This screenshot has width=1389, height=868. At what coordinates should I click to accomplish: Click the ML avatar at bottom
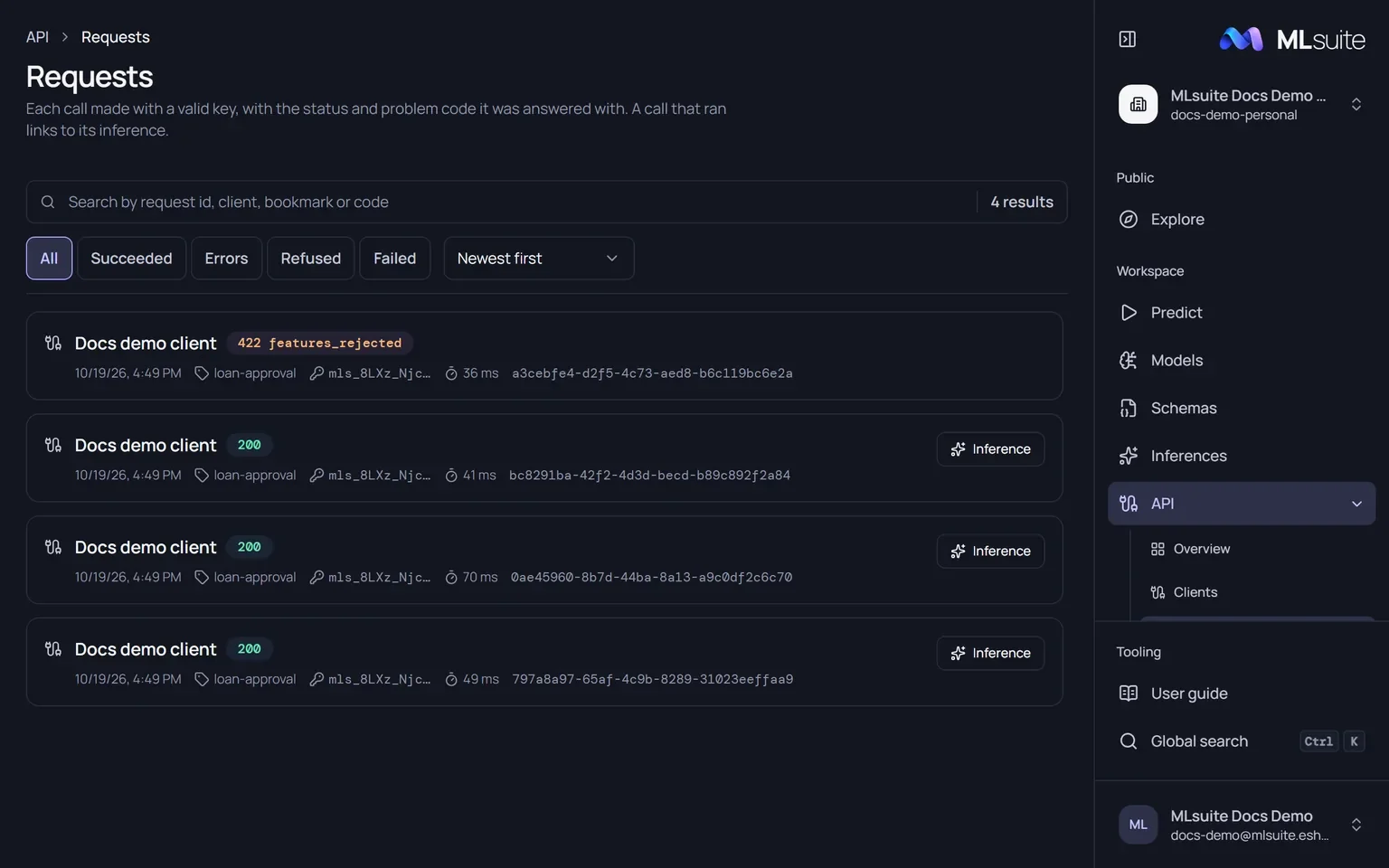(x=1138, y=825)
